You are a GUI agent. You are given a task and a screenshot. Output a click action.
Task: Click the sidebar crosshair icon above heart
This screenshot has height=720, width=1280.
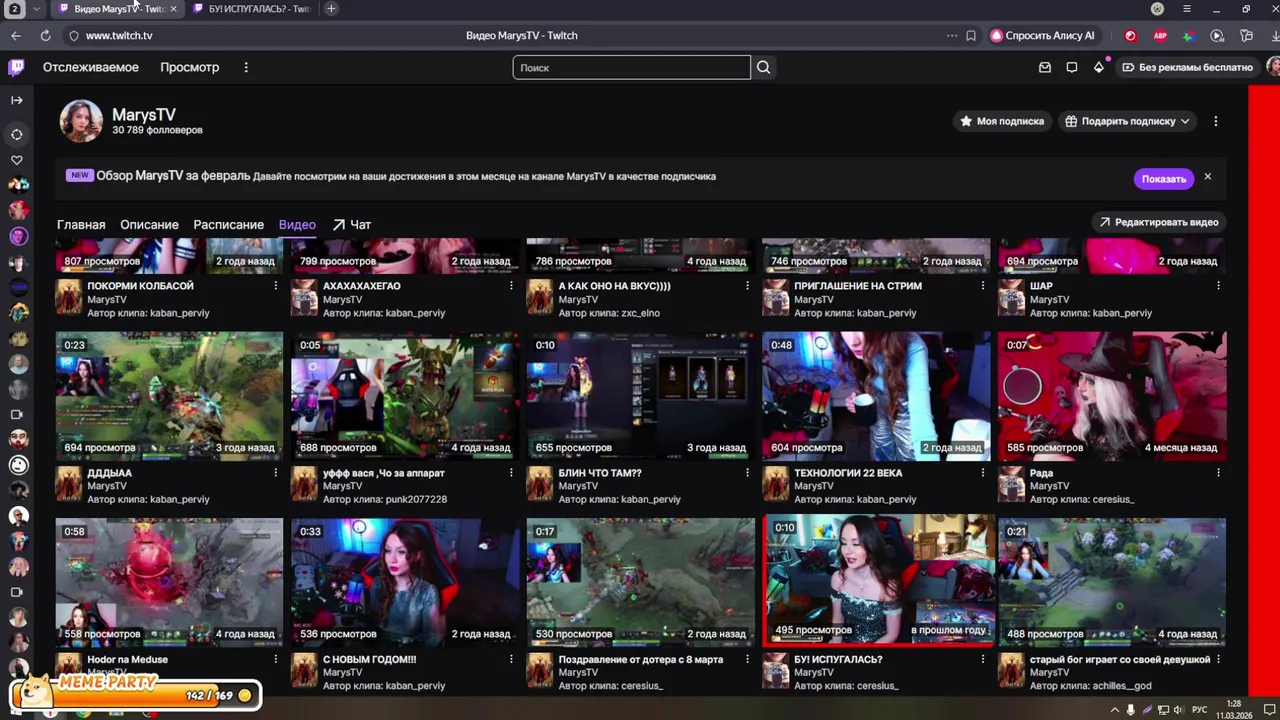click(17, 134)
